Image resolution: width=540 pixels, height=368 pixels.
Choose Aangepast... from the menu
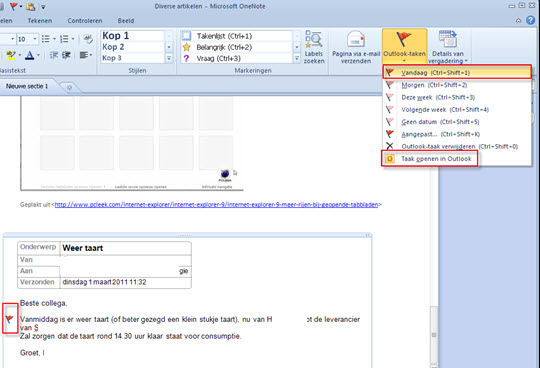(x=457, y=134)
